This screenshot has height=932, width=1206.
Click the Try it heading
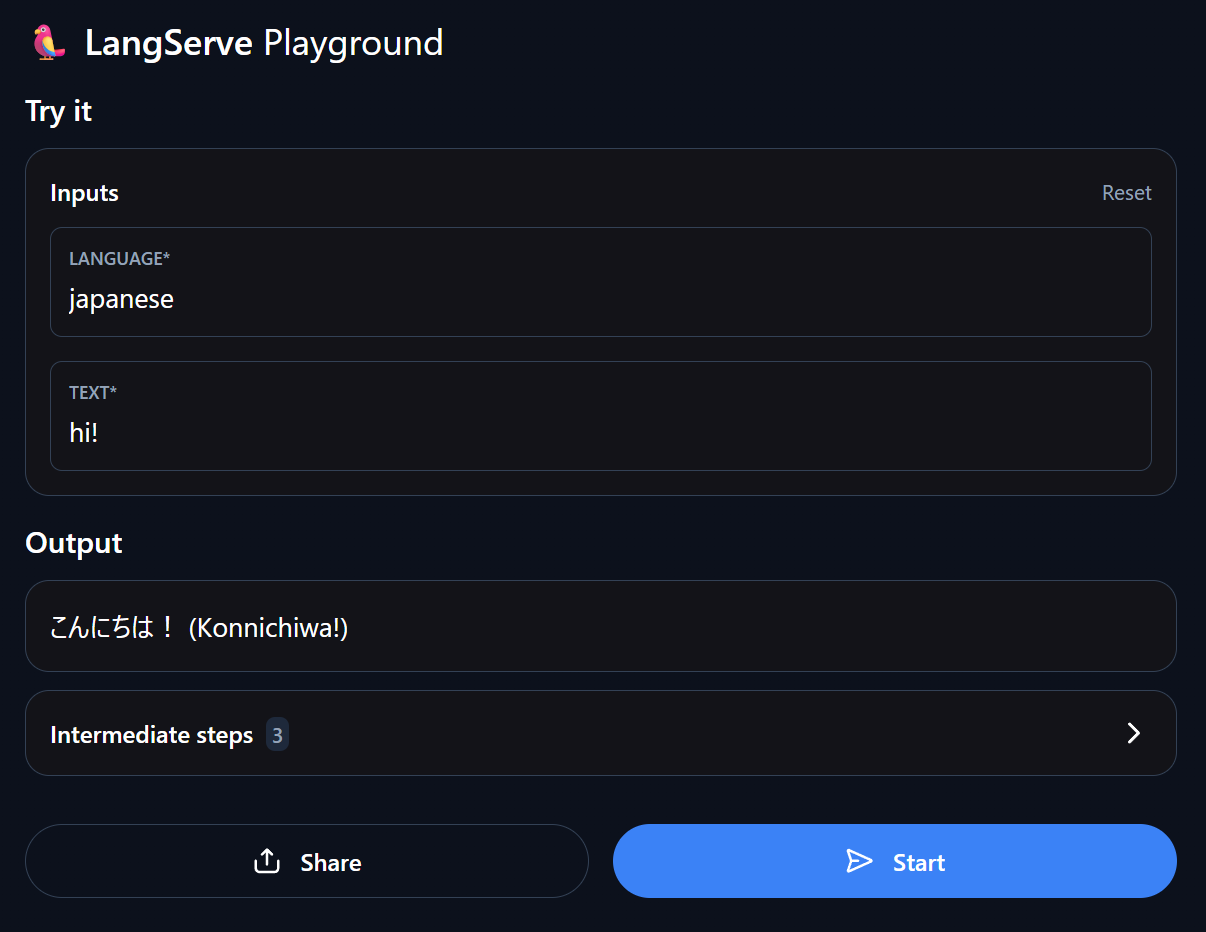58,112
